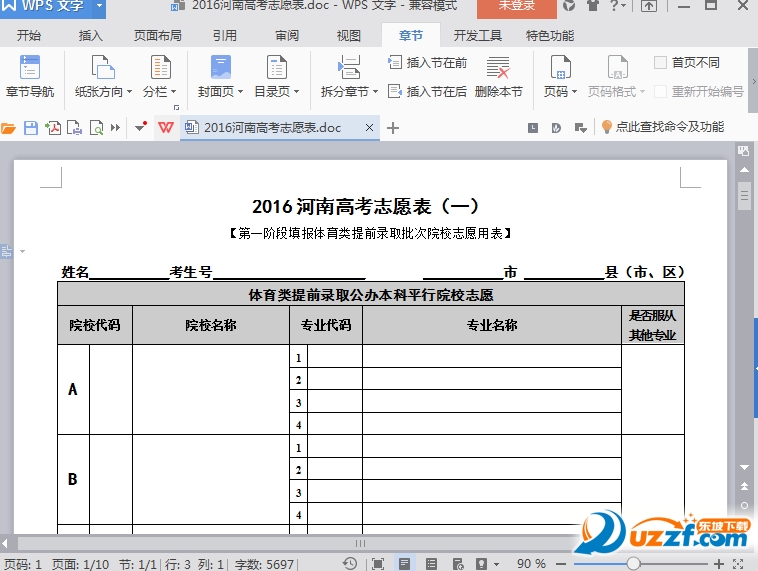Switch to the 插入 ribbon tab
This screenshot has height=571, width=758.
click(91, 36)
